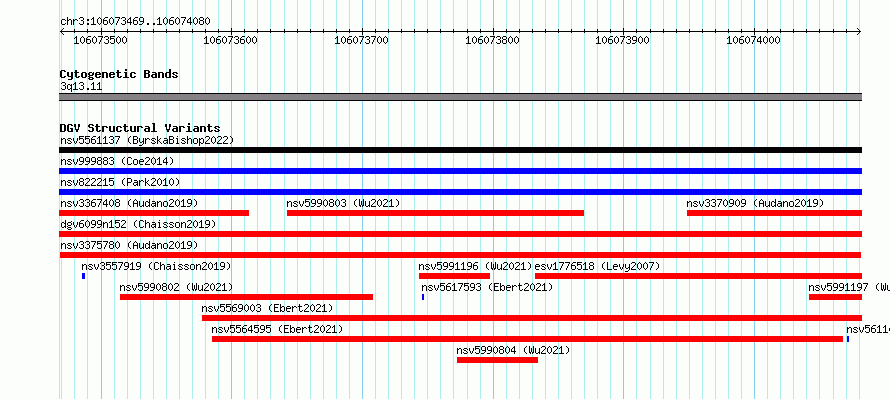The width and height of the screenshot is (890, 399).
Task: Open the nsv5990802 (Wu2021) label
Action: [x=177, y=287]
